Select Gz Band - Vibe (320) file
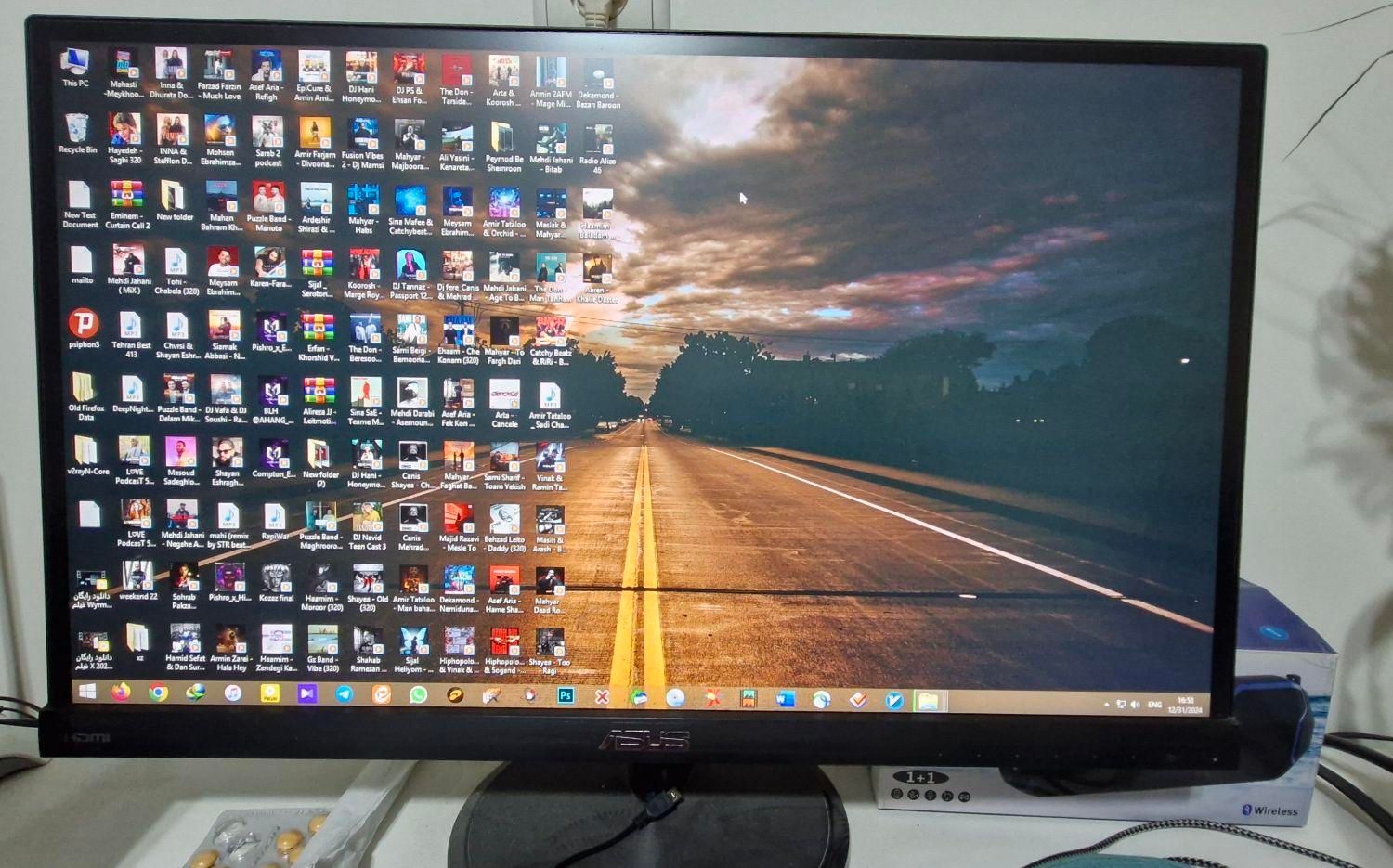The width and height of the screenshot is (1393, 868). pyautogui.click(x=323, y=648)
